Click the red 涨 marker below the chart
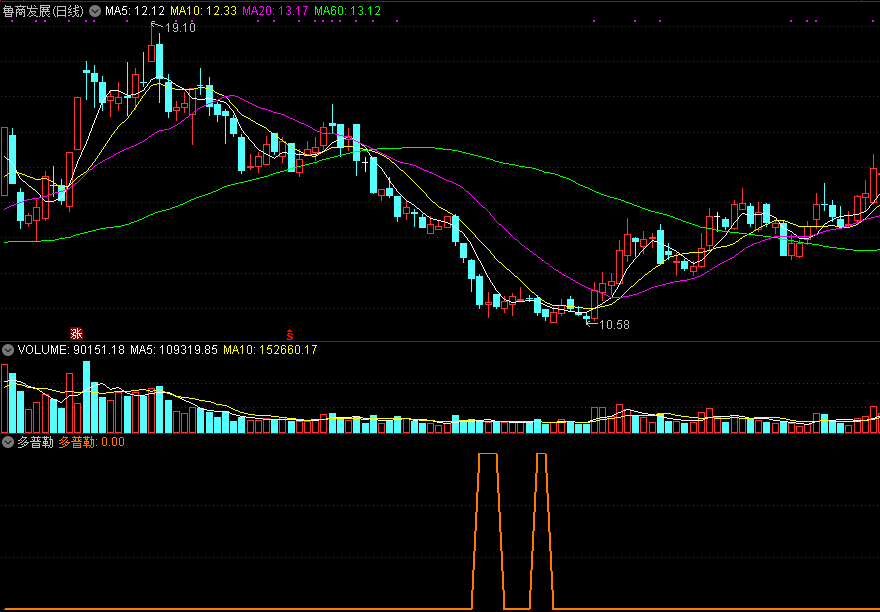 76,334
